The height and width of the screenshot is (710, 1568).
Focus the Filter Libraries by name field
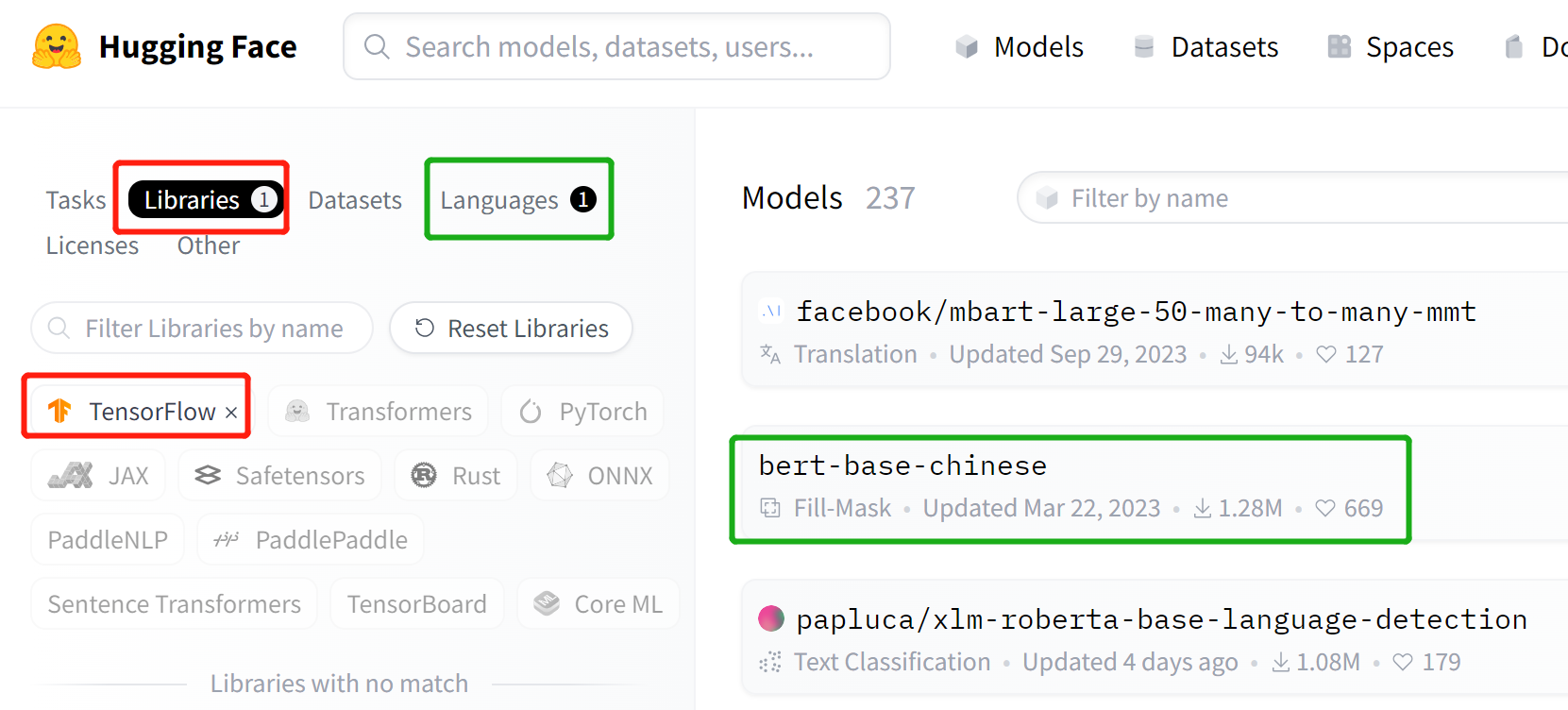click(202, 328)
